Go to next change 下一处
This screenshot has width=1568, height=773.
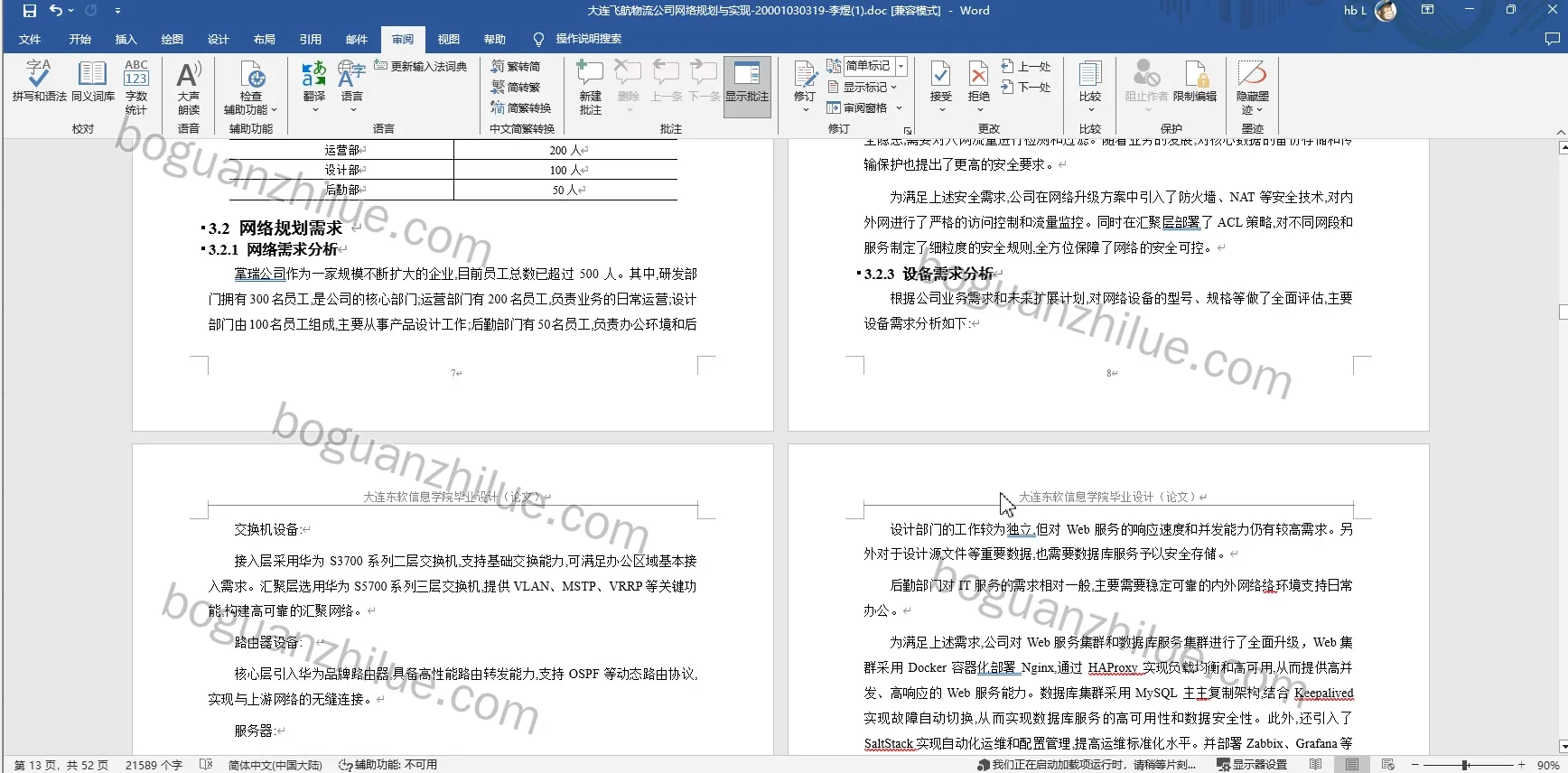point(1026,87)
